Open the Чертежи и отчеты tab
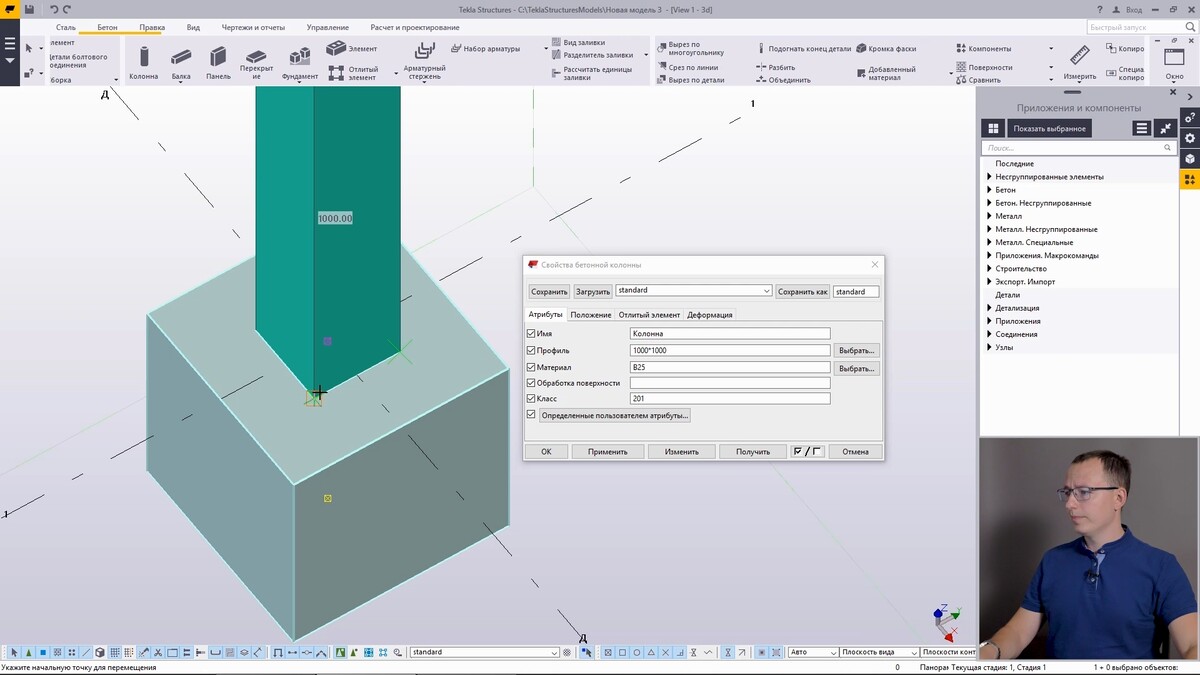Screen dimensions: 1200x675 251,27
